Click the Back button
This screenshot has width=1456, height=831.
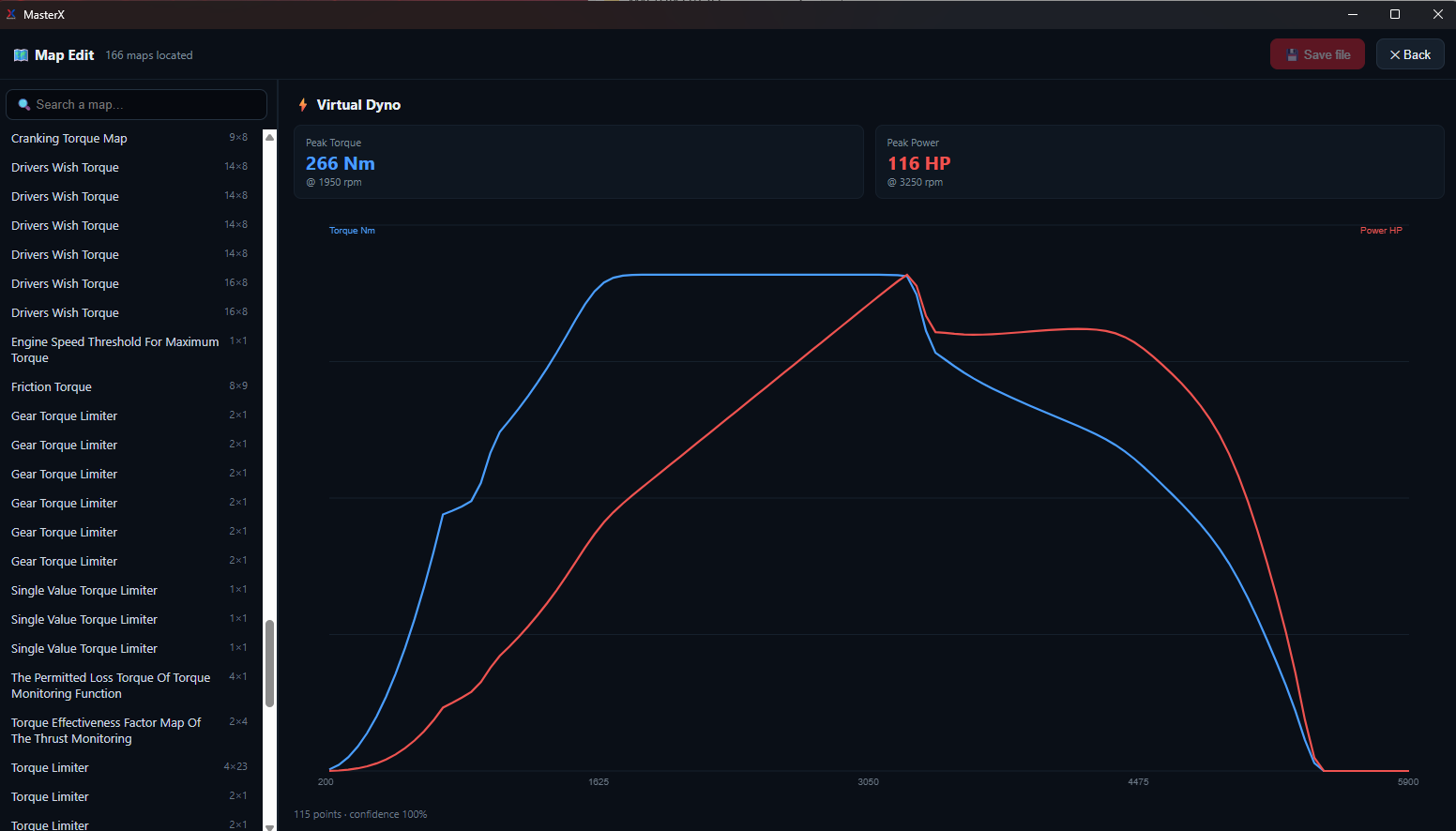1410,54
